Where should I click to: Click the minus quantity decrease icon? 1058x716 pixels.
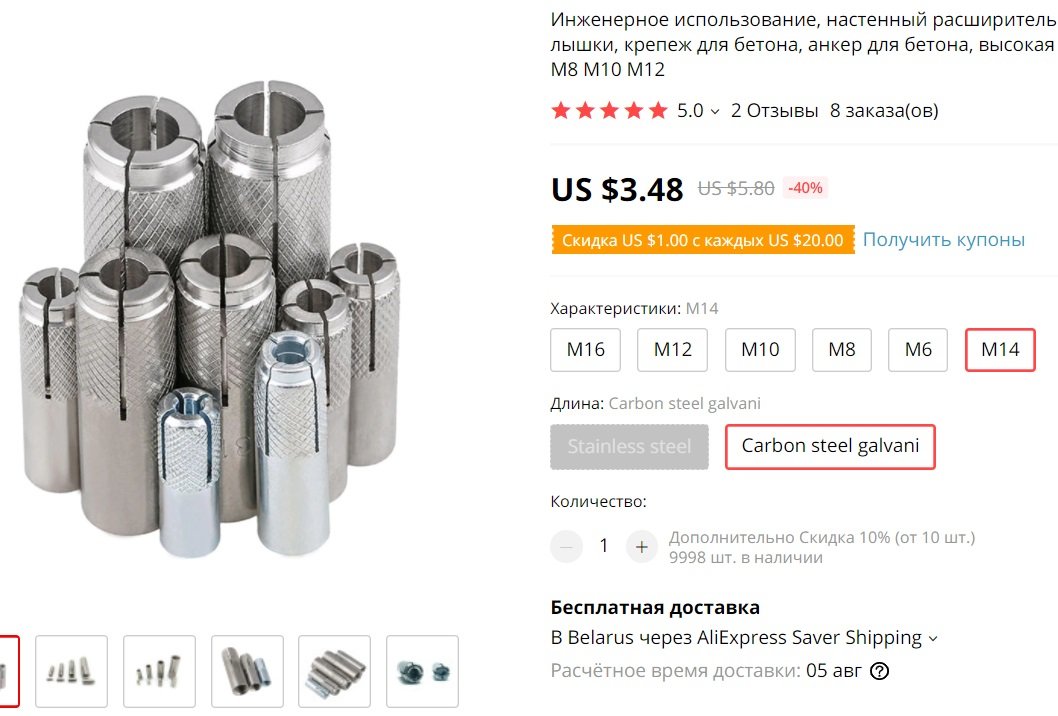[x=567, y=547]
